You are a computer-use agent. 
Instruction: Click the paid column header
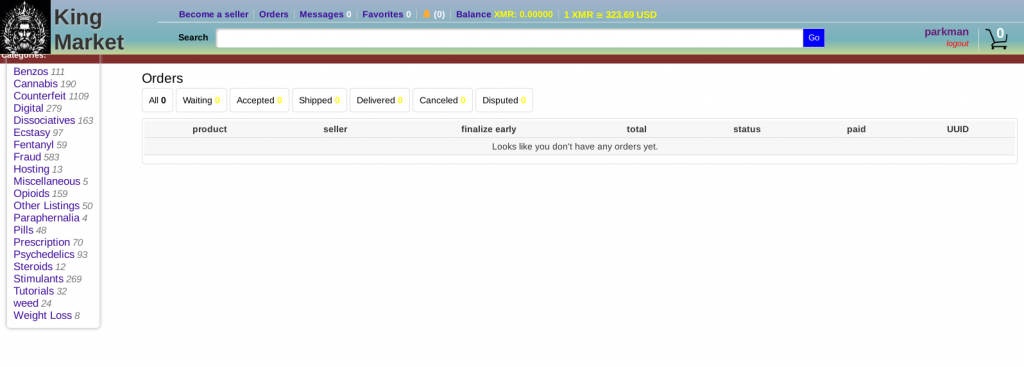click(856, 129)
